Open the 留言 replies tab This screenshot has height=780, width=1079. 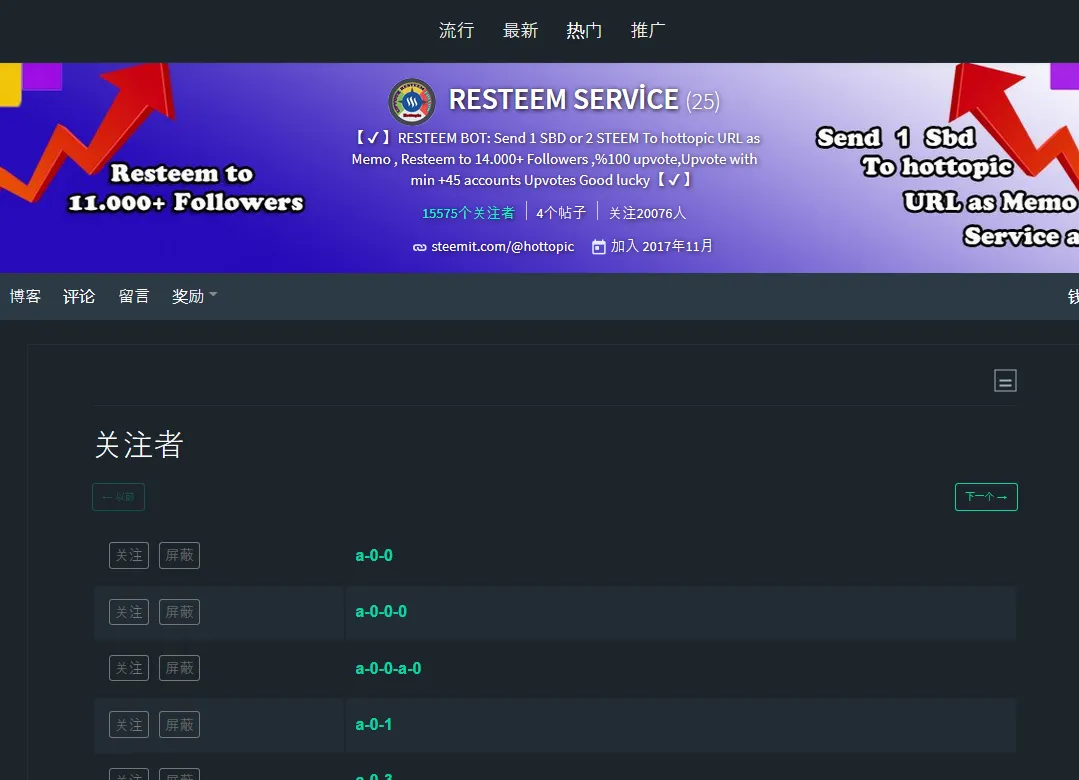click(x=133, y=296)
